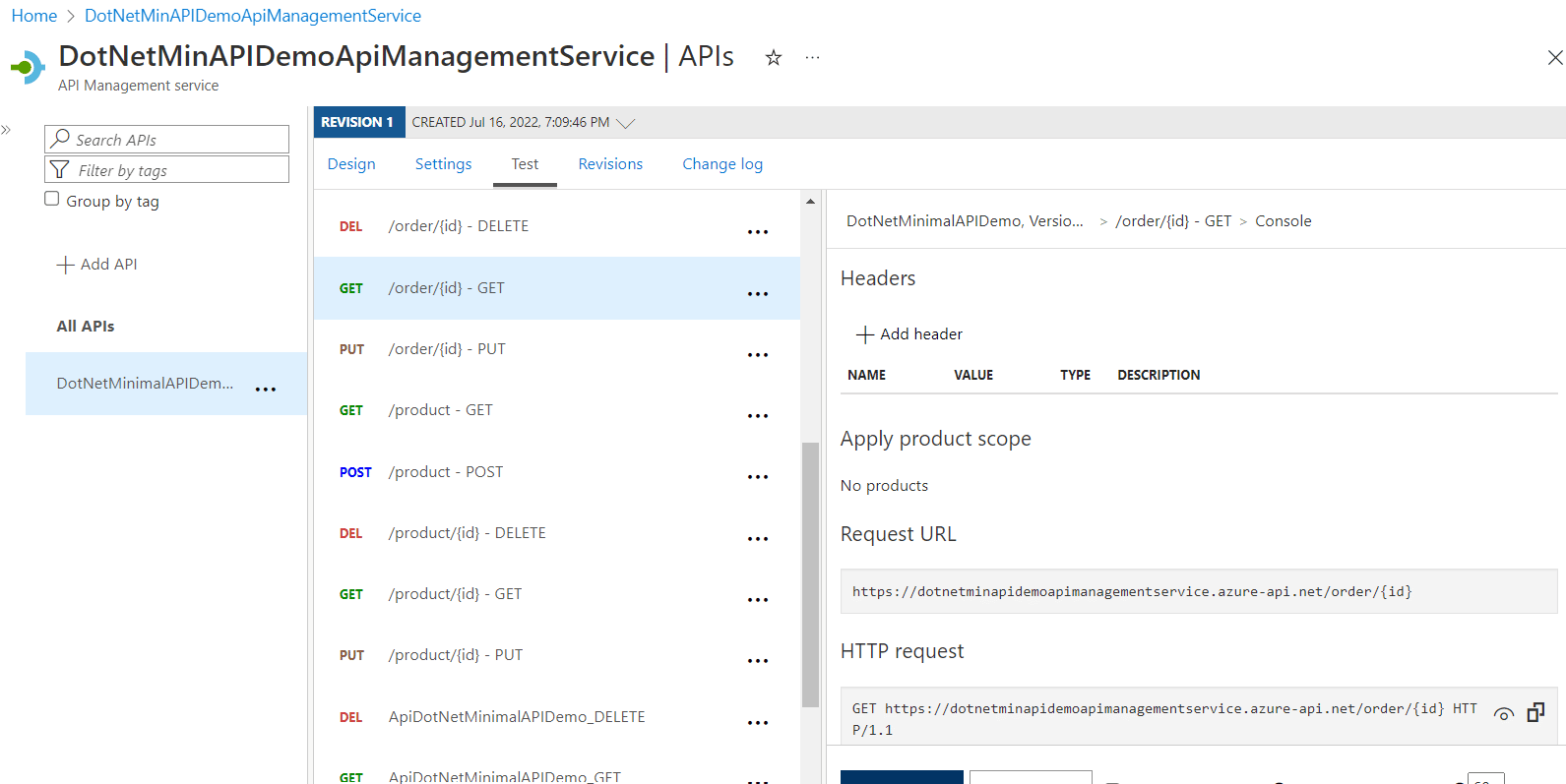The width and height of the screenshot is (1566, 784).
Task: Select All APIs in the sidebar
Action: (86, 327)
